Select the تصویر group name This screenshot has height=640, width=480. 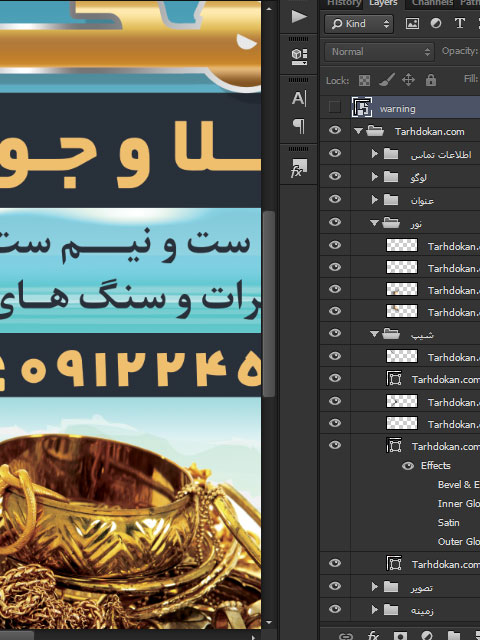(422, 588)
